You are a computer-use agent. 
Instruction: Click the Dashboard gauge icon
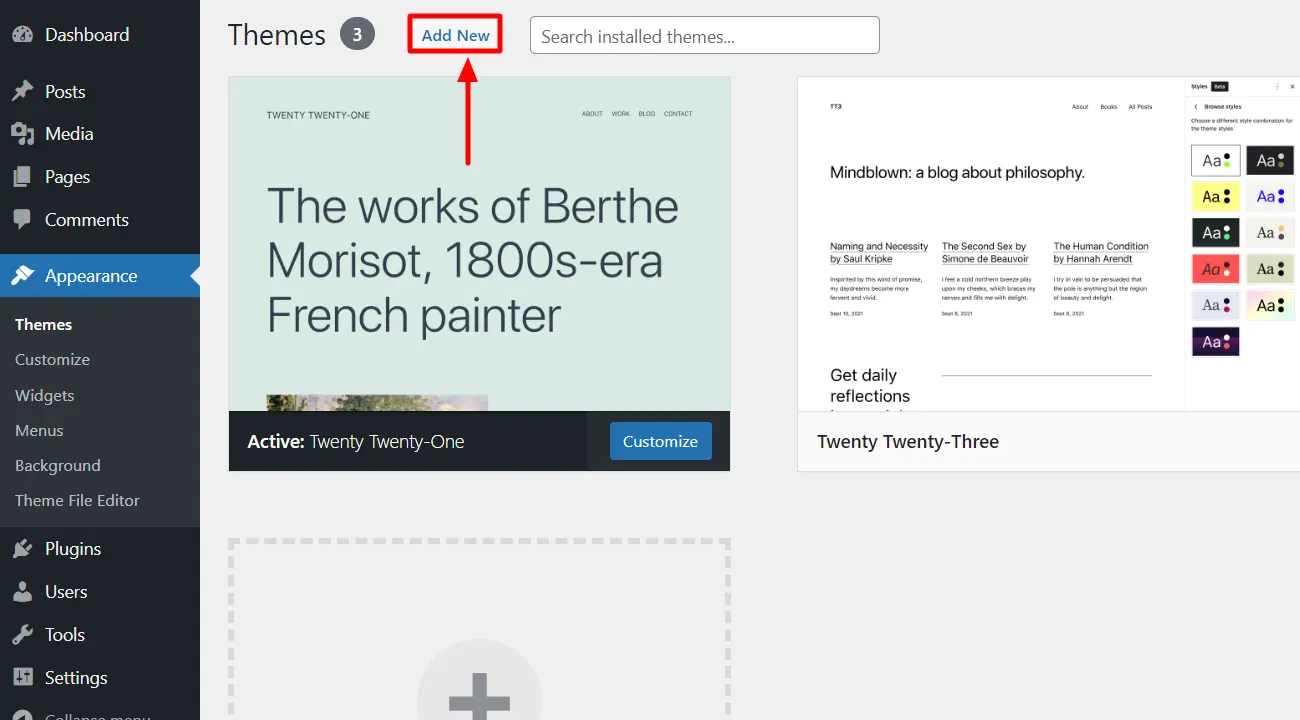23,35
